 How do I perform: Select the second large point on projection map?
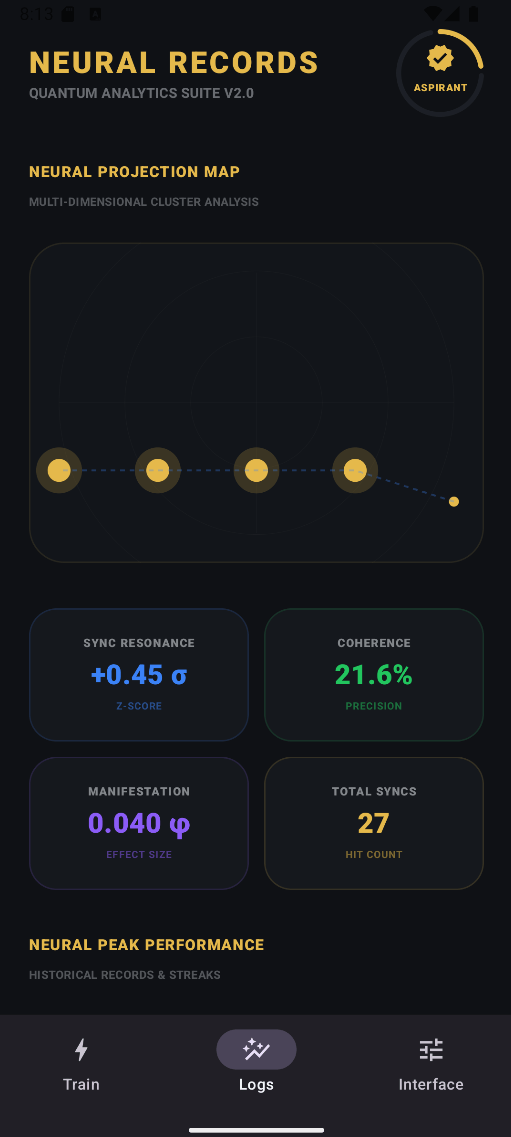[x=157, y=470]
